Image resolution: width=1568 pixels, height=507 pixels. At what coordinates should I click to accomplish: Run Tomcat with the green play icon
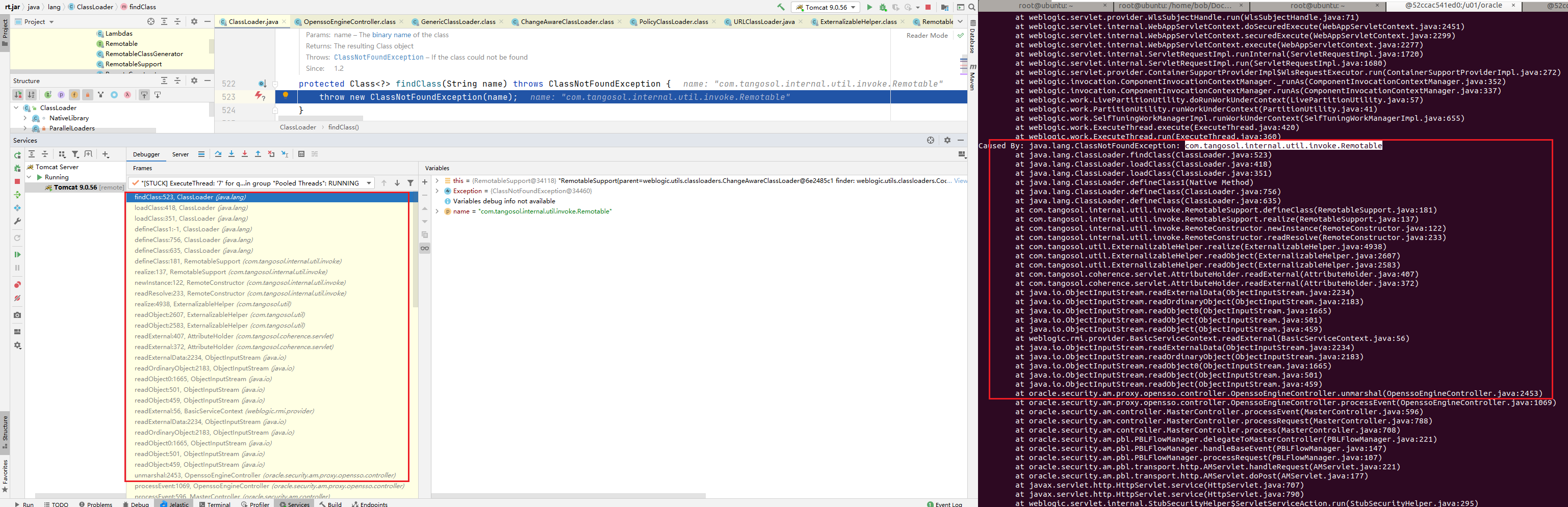click(869, 7)
